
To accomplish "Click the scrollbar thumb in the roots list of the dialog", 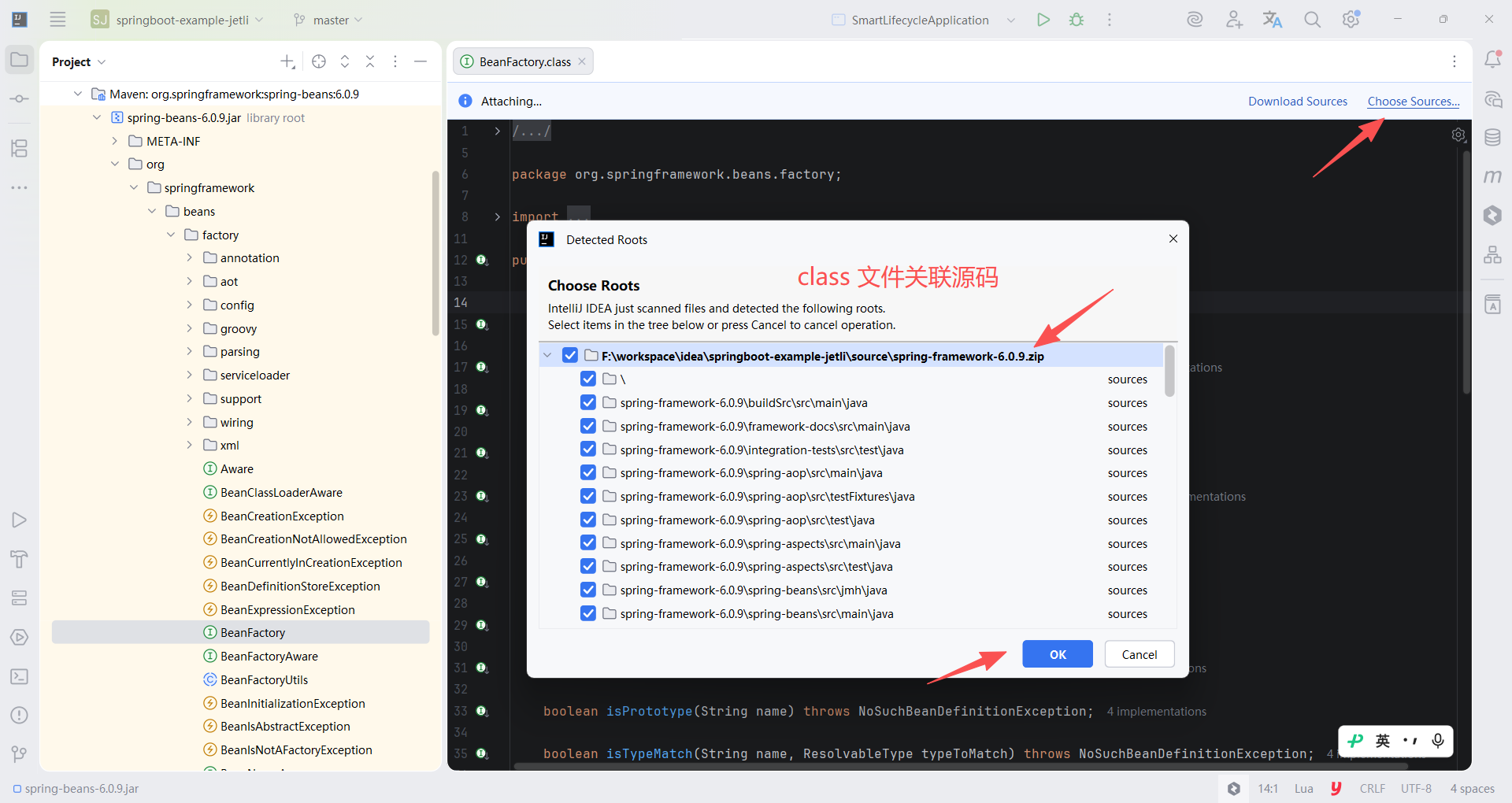I will [1169, 370].
